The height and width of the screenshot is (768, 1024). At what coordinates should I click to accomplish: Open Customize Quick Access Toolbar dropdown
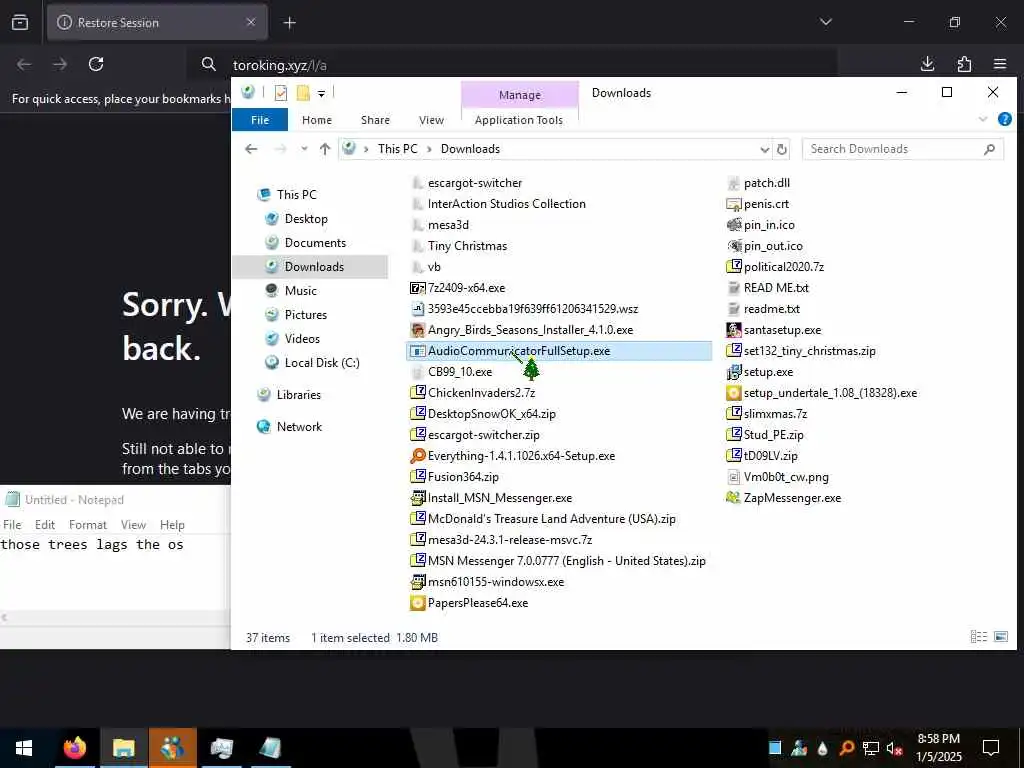click(x=321, y=93)
